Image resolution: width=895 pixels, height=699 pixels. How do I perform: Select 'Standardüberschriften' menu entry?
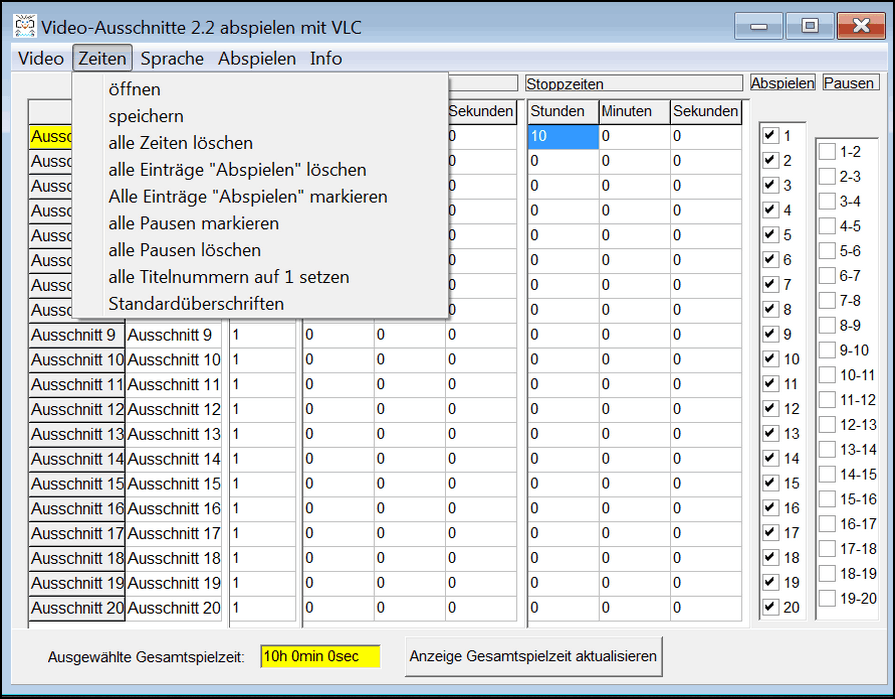[196, 303]
